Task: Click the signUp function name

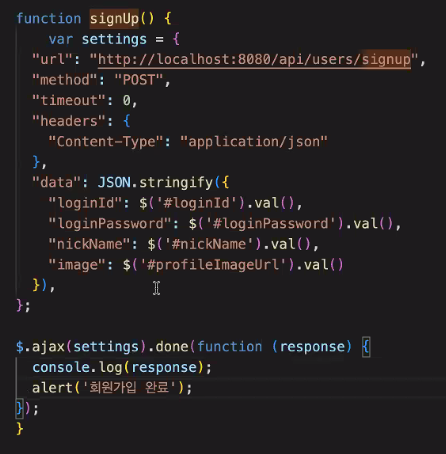Action: tap(114, 18)
